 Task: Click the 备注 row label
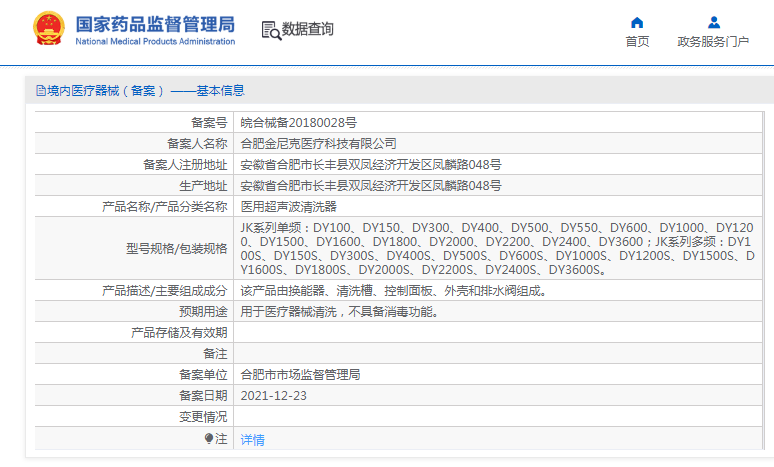click(215, 354)
